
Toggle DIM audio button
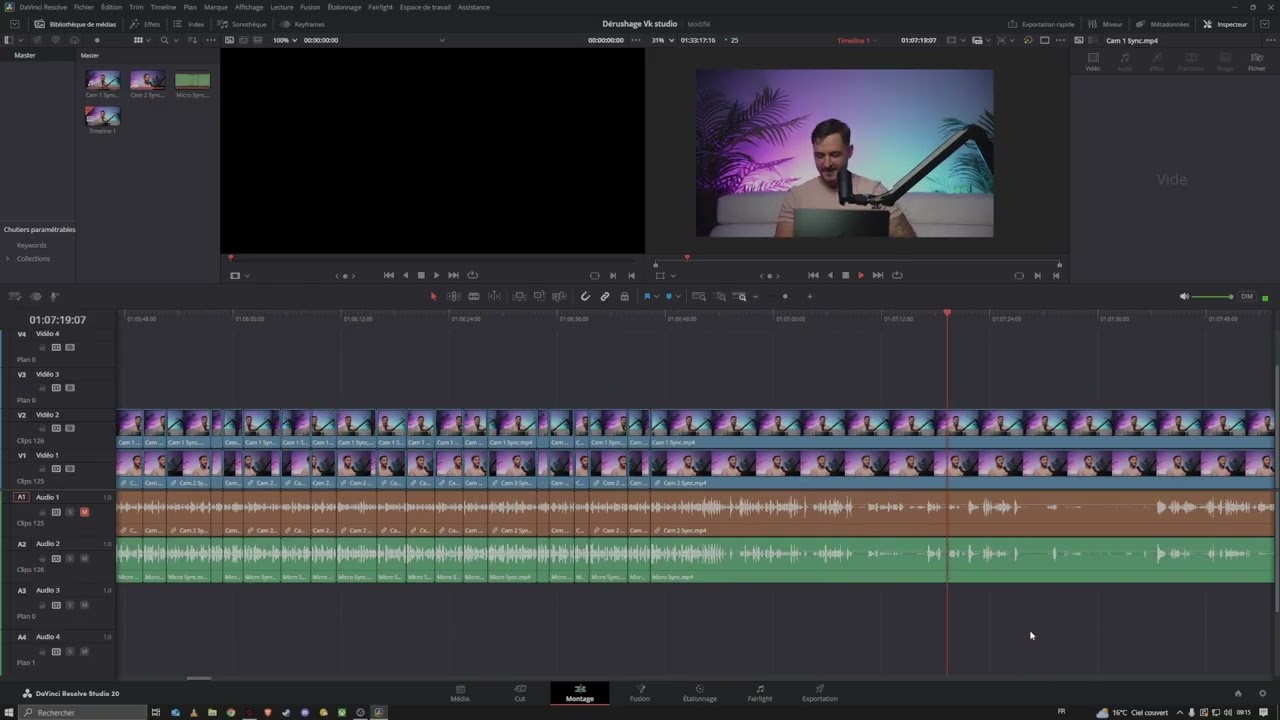pyautogui.click(x=1247, y=296)
